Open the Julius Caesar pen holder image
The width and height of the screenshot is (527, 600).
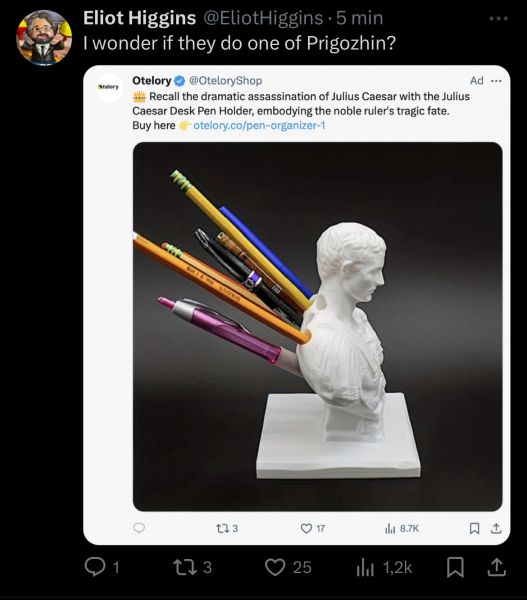[x=317, y=326]
